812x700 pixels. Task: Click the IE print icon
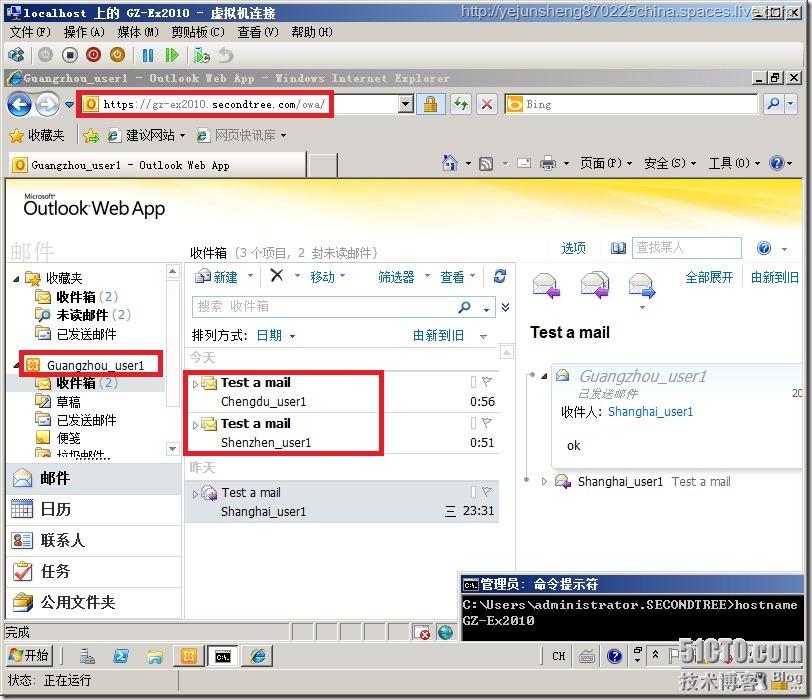click(x=548, y=164)
